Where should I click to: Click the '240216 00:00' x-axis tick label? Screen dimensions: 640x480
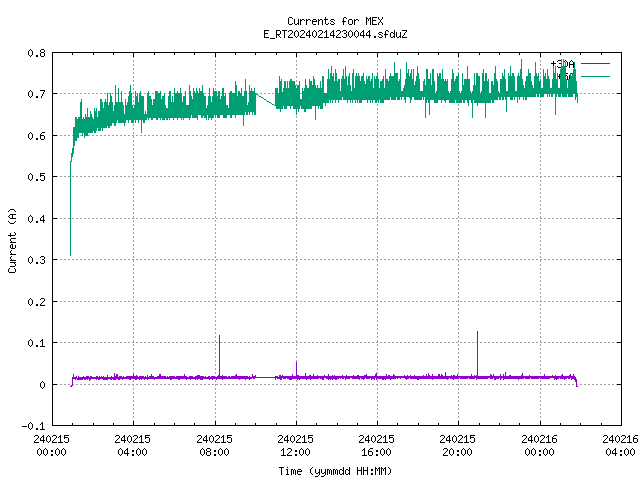tap(539, 445)
